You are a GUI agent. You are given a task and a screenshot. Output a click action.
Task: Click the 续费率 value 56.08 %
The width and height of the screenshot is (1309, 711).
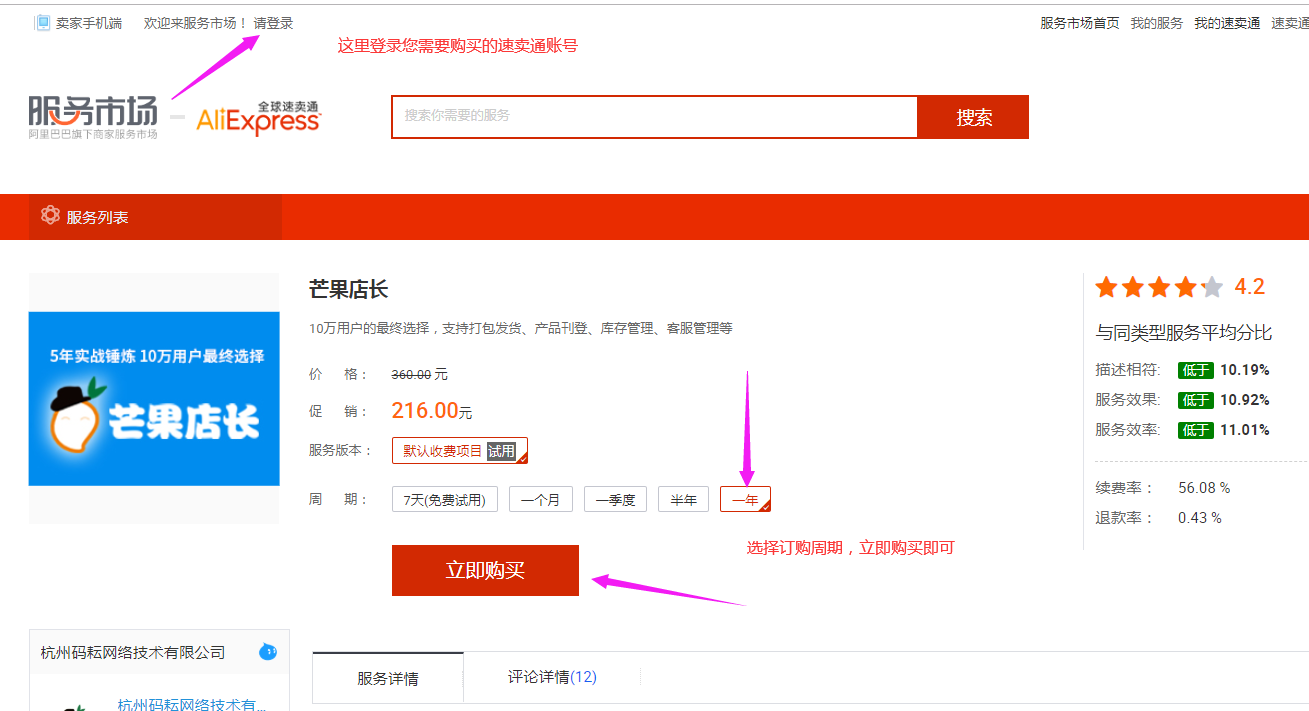(1204, 488)
